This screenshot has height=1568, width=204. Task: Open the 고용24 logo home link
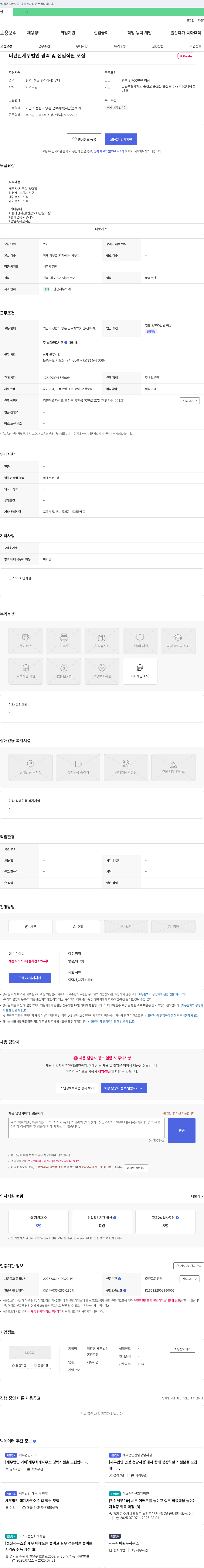8,33
